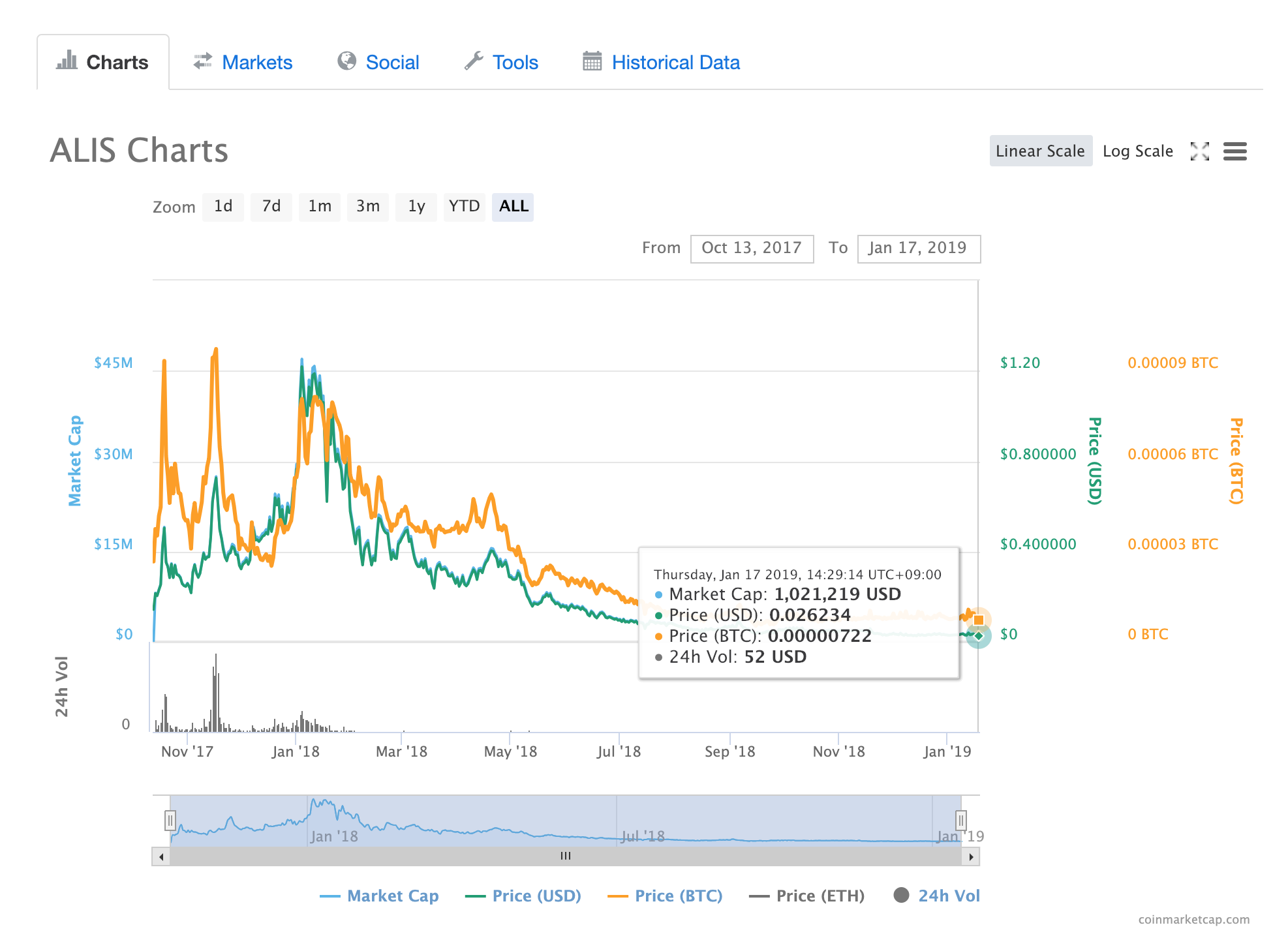Open the Historical Data tab

(675, 63)
